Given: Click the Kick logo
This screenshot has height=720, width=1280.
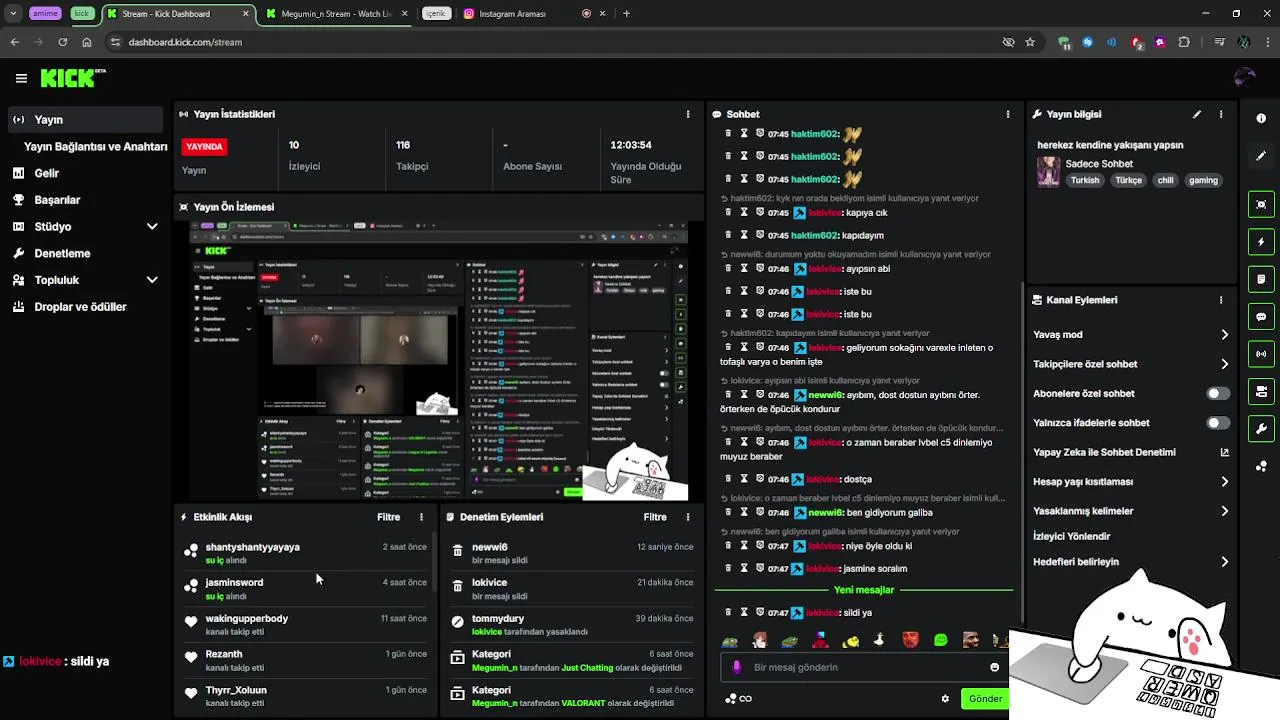Looking at the screenshot, I should (x=73, y=78).
